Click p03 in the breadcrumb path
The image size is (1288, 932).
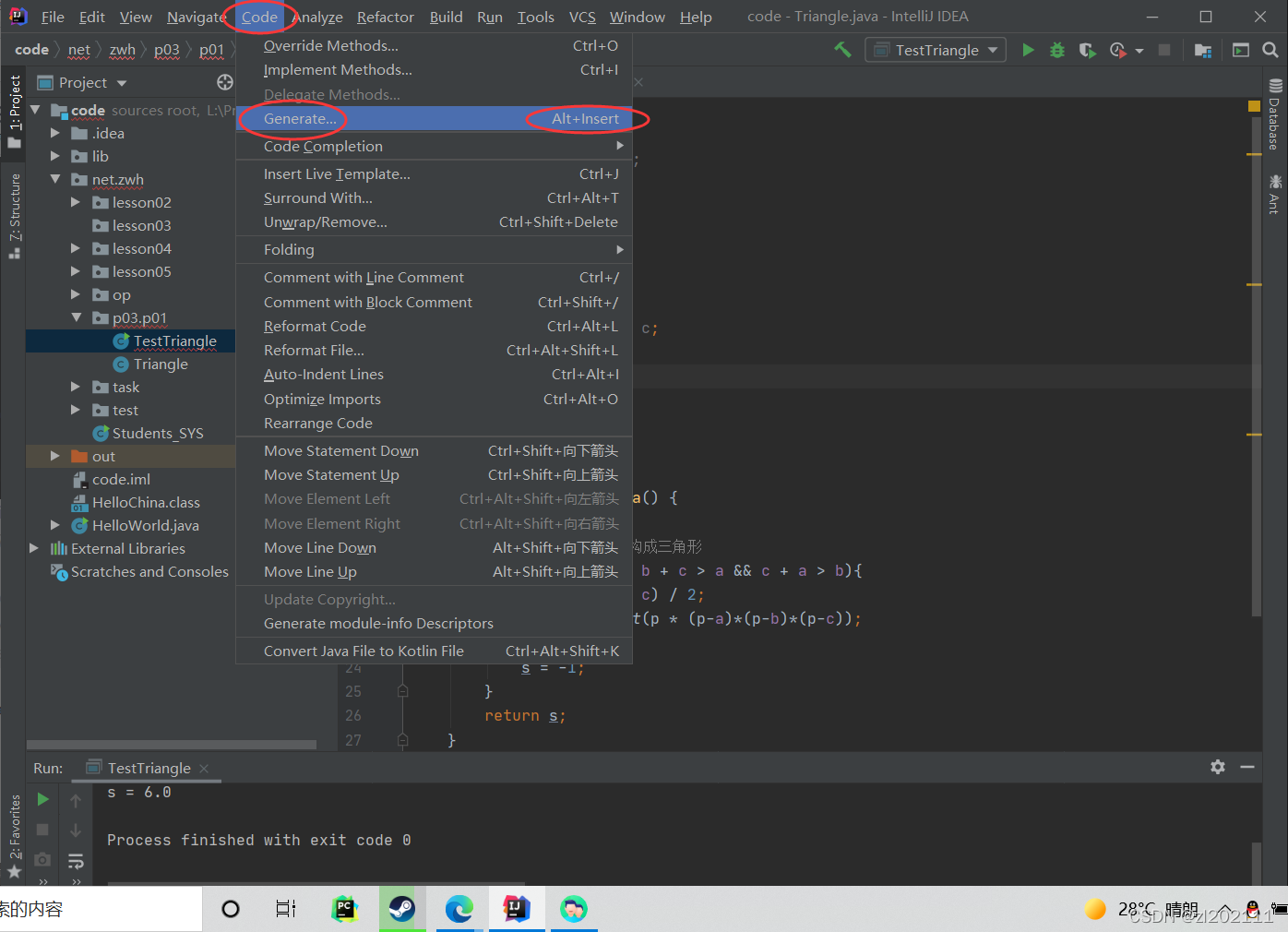tap(166, 50)
